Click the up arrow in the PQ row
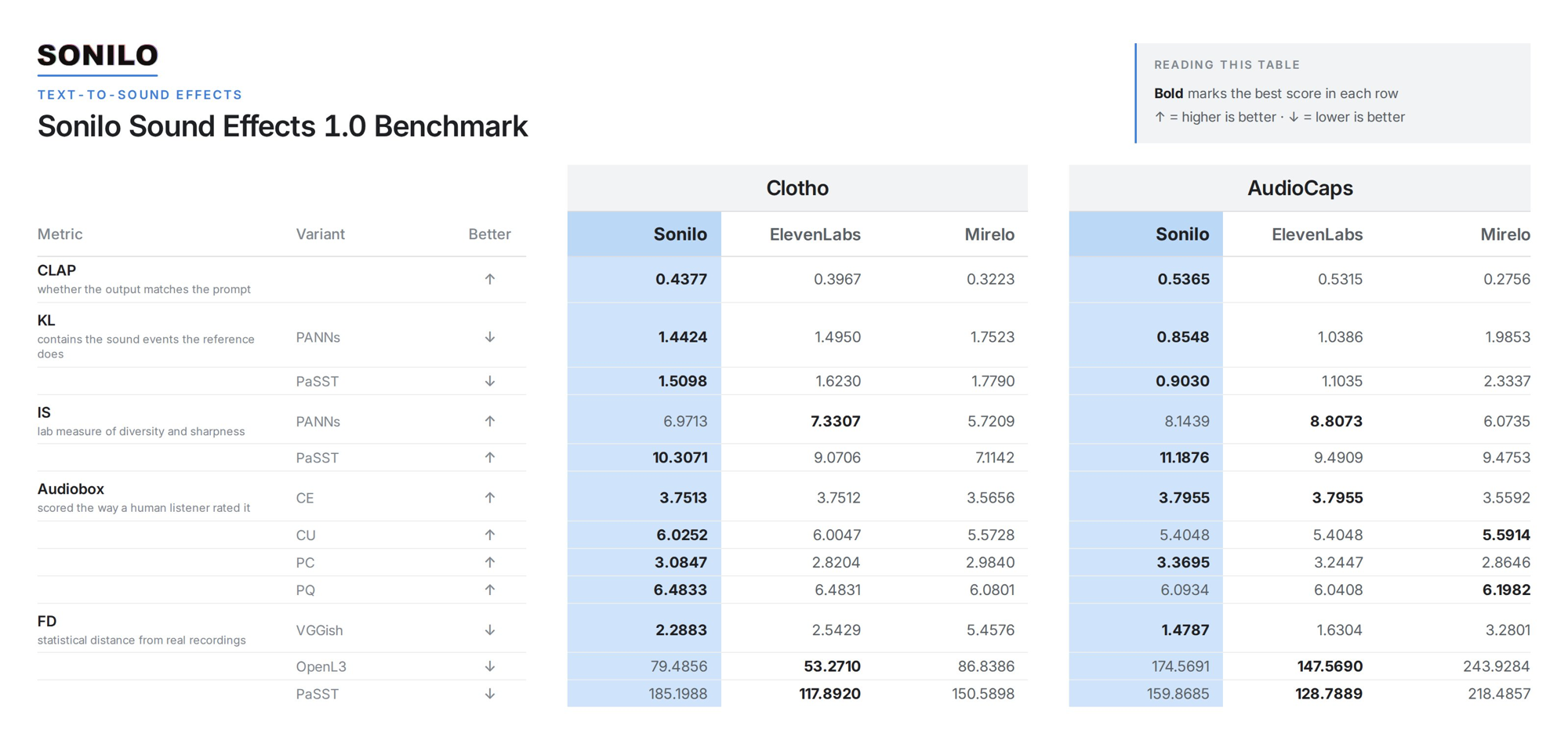 [x=490, y=590]
